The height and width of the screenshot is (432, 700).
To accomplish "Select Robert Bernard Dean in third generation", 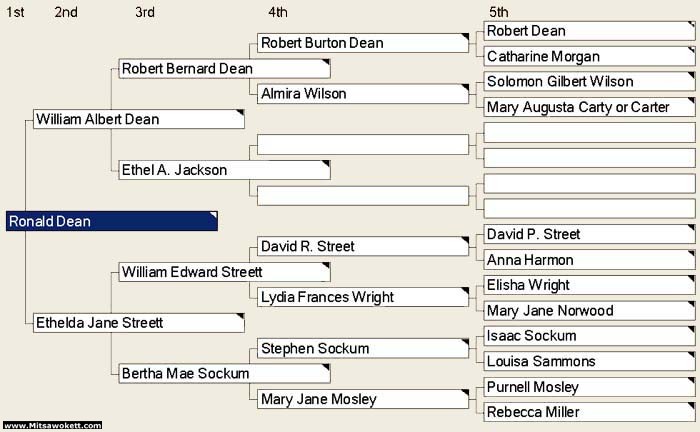I will click(x=225, y=68).
